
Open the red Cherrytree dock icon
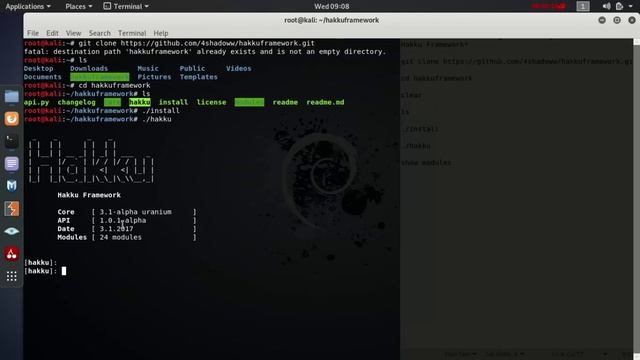click(11, 254)
